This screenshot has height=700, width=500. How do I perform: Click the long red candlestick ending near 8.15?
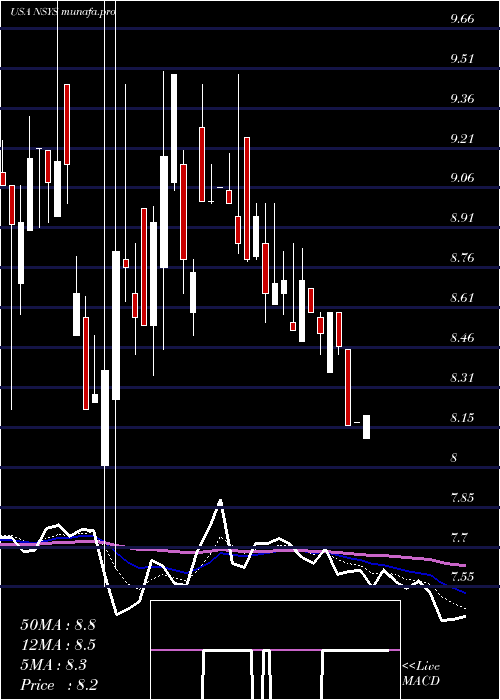pyautogui.click(x=348, y=387)
